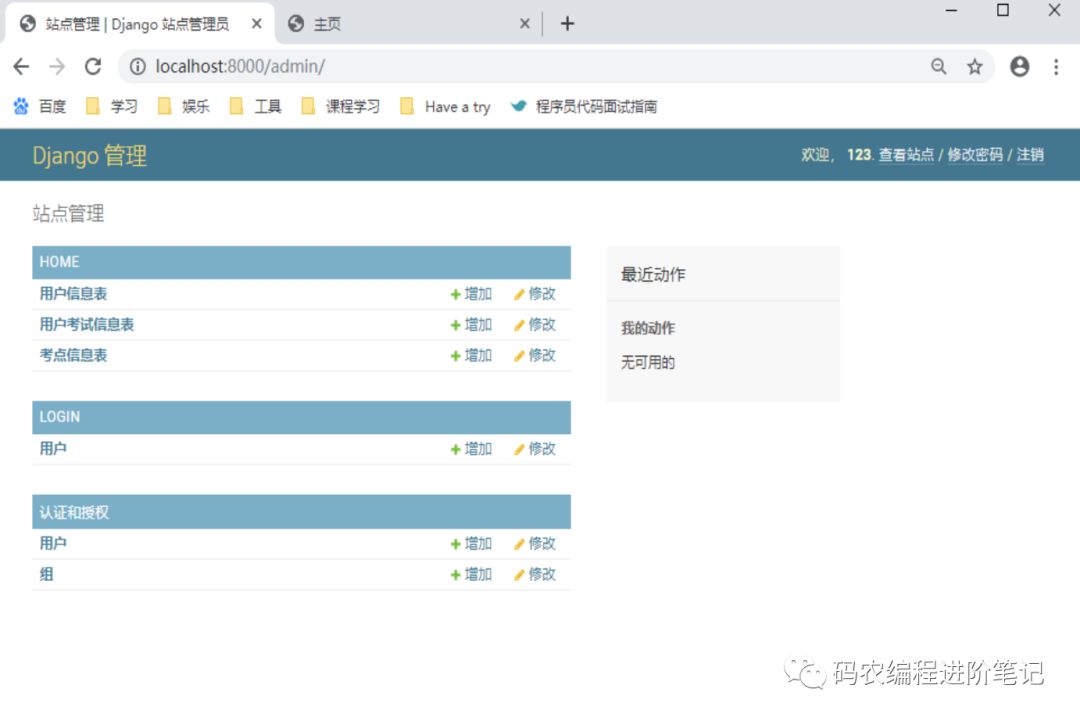Image resolution: width=1080 pixels, height=721 pixels.
Task: Open the 课程学习 bookmark folder
Action: coord(341,106)
